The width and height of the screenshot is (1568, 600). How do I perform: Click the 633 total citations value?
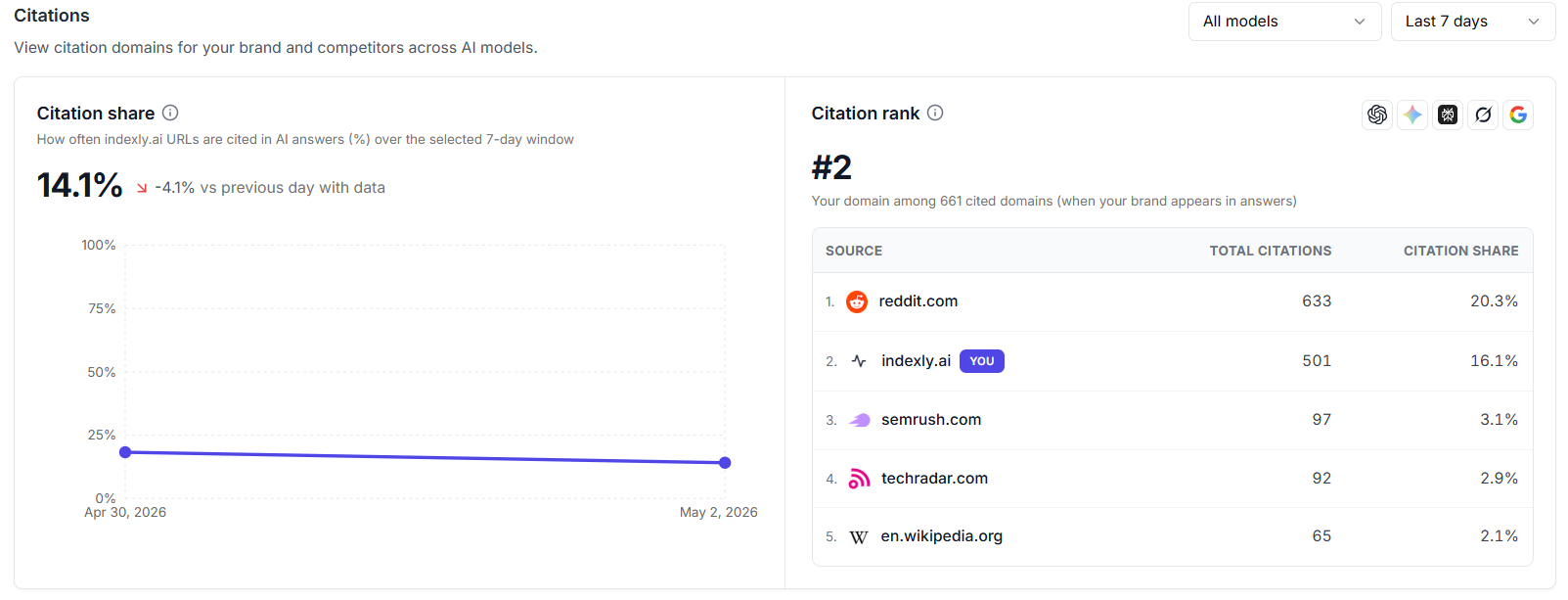(x=1317, y=301)
